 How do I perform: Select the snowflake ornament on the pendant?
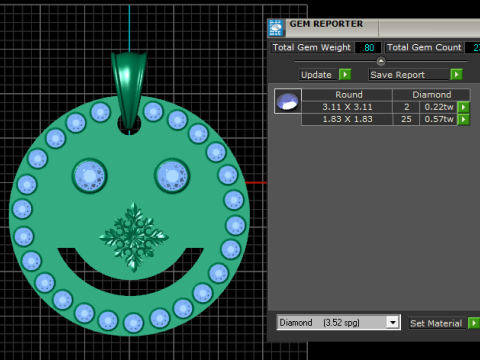pos(134,237)
